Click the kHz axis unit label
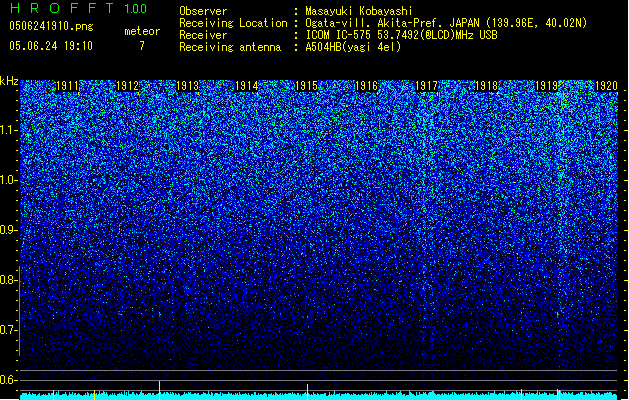Viewport: 629px width, 400px height. coord(9,81)
